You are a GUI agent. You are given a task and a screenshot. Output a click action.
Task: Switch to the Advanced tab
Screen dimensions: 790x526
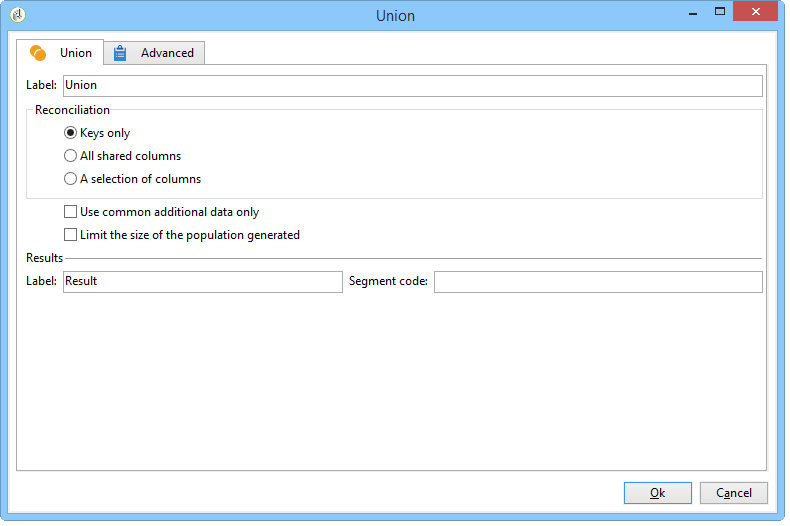point(154,53)
